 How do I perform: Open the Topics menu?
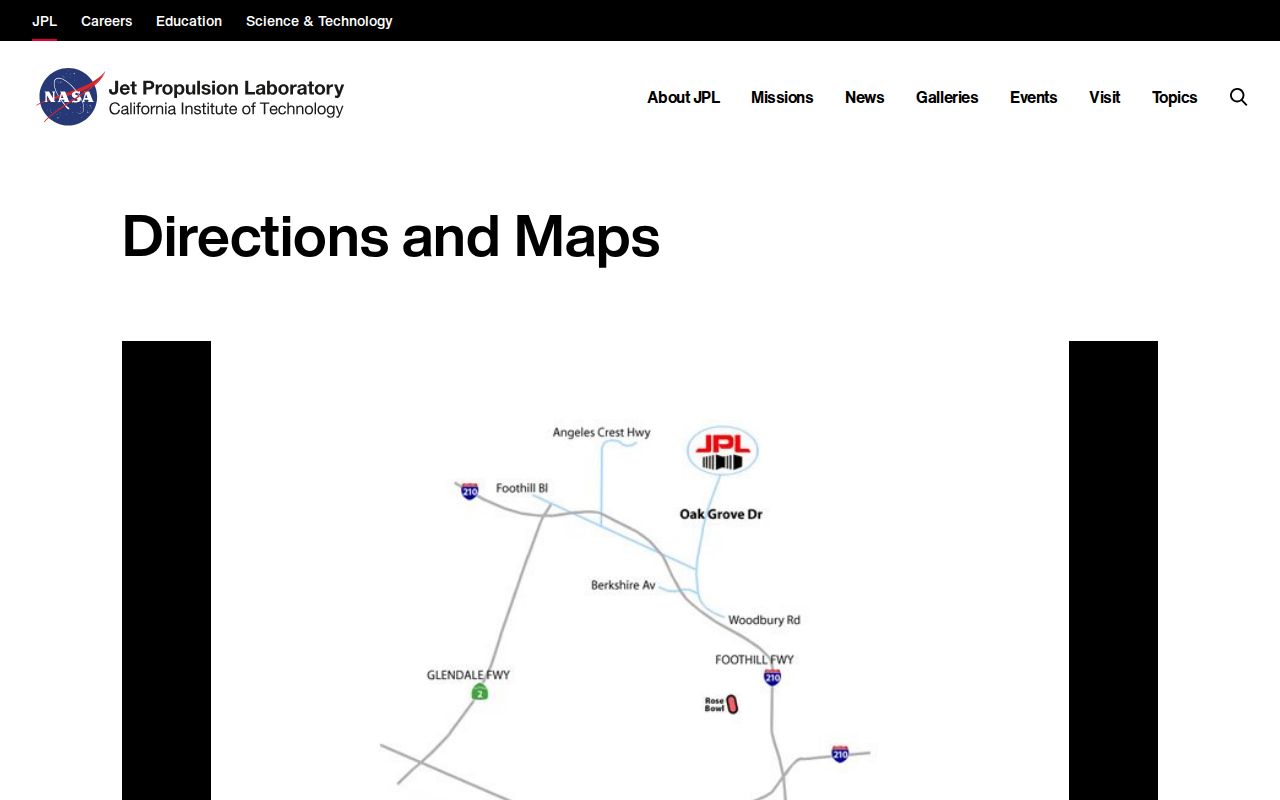1174,97
